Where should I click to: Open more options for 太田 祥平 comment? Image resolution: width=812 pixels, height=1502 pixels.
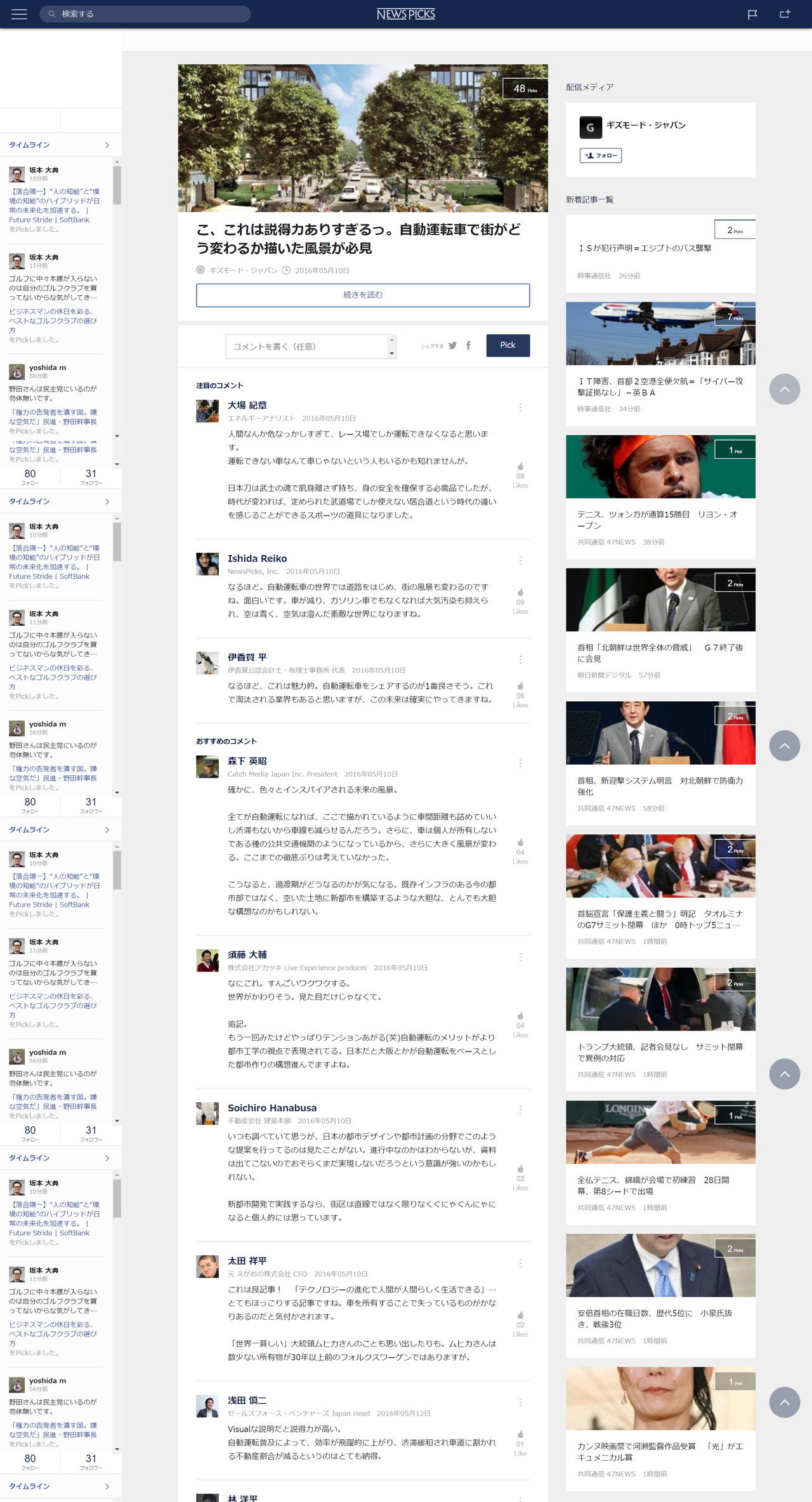tap(520, 1263)
